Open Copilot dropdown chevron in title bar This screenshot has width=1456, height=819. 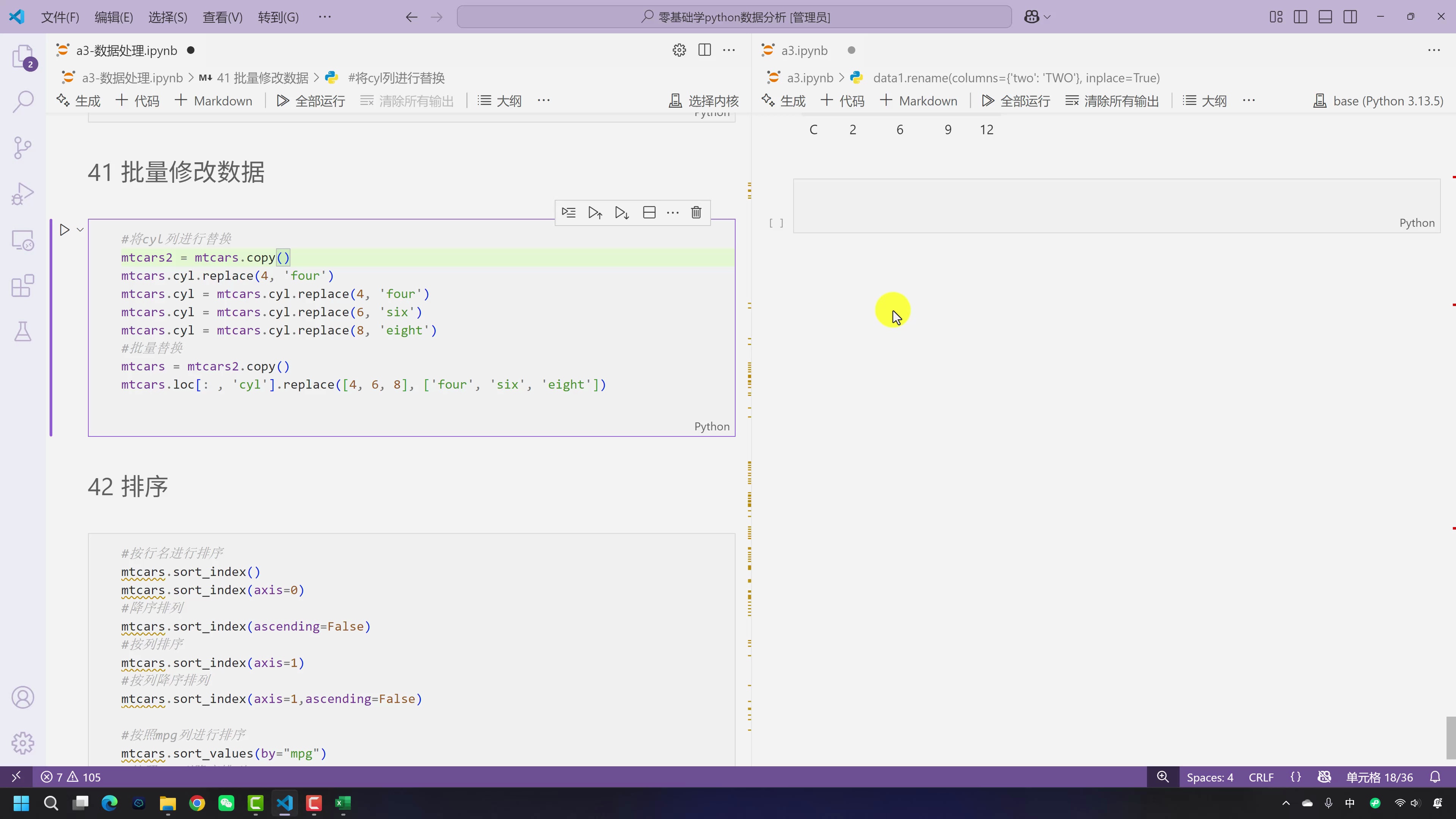pyautogui.click(x=1047, y=17)
